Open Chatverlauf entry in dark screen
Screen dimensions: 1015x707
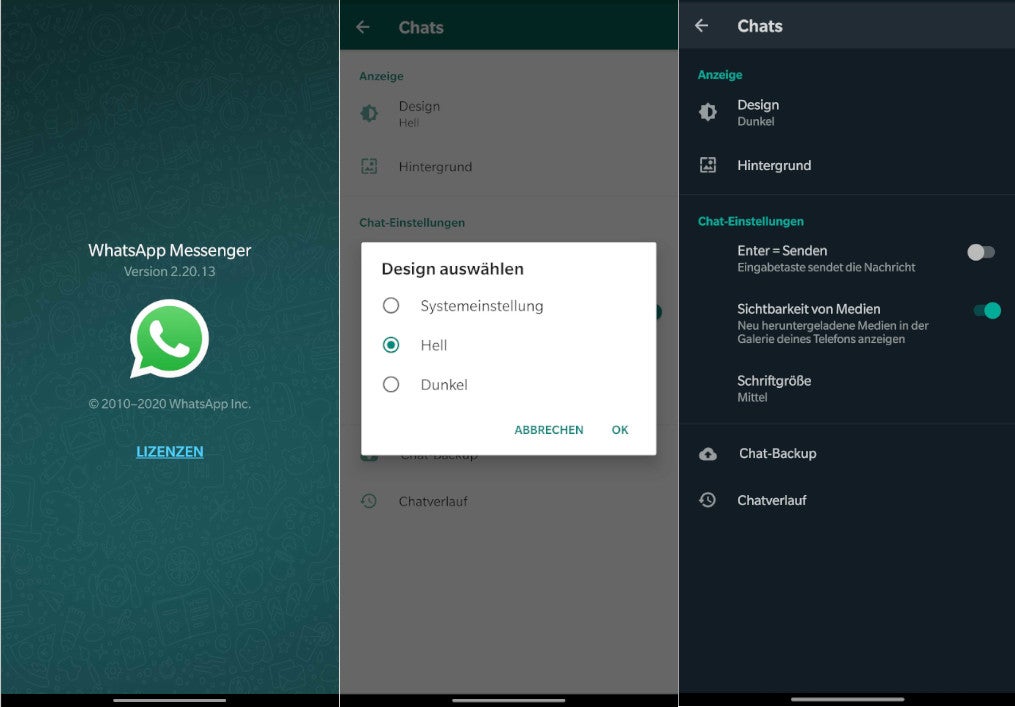coord(847,500)
